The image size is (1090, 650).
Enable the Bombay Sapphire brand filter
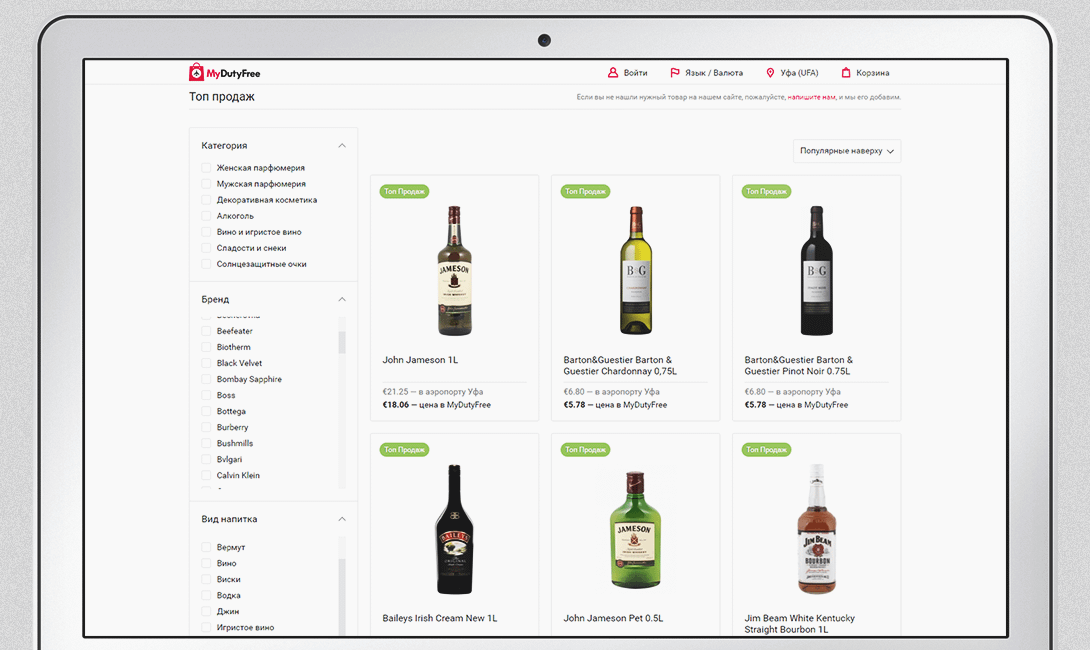pyautogui.click(x=206, y=379)
